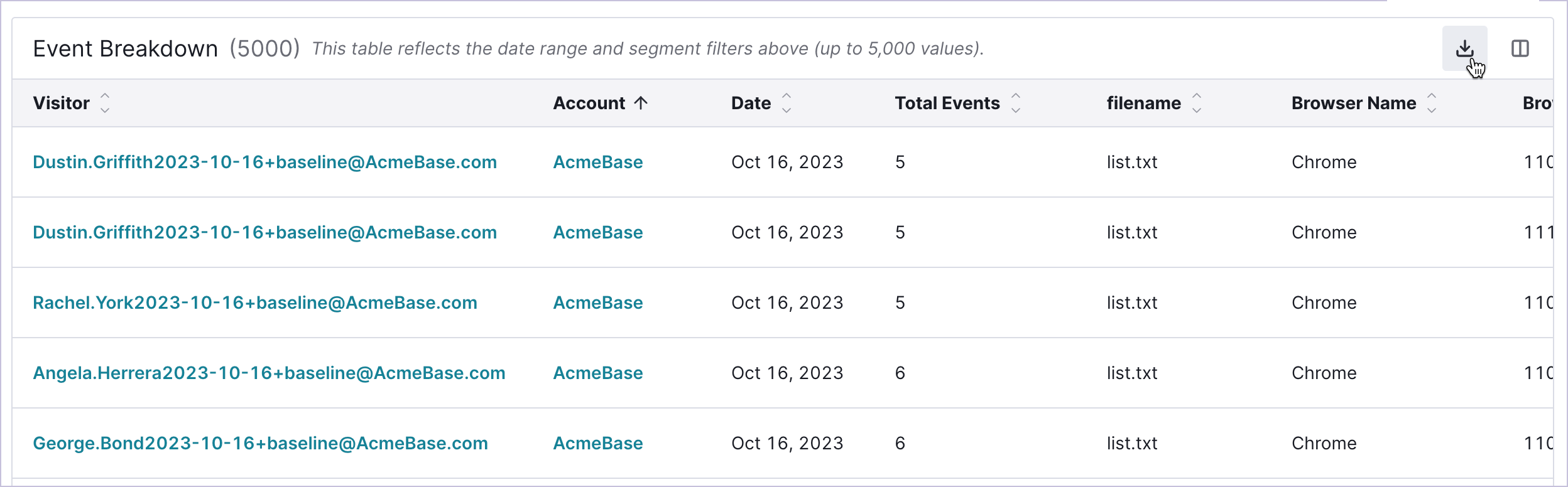
Task: Open first Dustin.Griffith visitor link
Action: 264,162
